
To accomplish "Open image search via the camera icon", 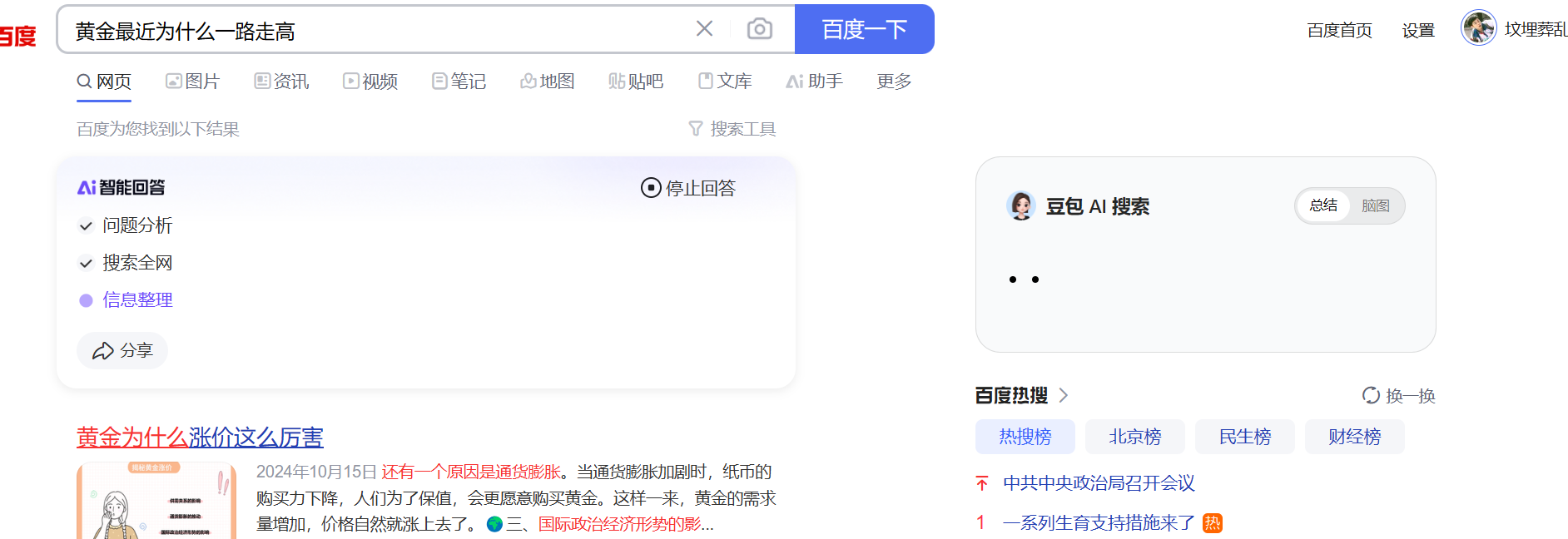I will pyautogui.click(x=759, y=29).
